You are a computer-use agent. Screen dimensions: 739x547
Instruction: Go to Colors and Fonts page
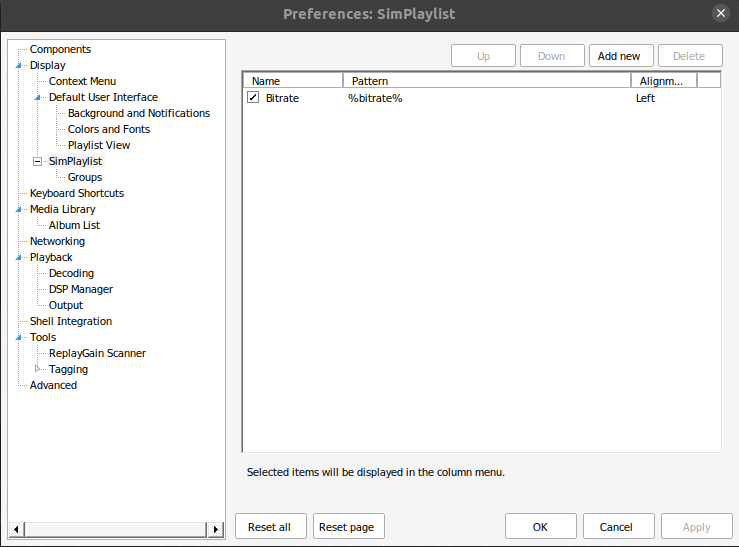[x=109, y=129]
